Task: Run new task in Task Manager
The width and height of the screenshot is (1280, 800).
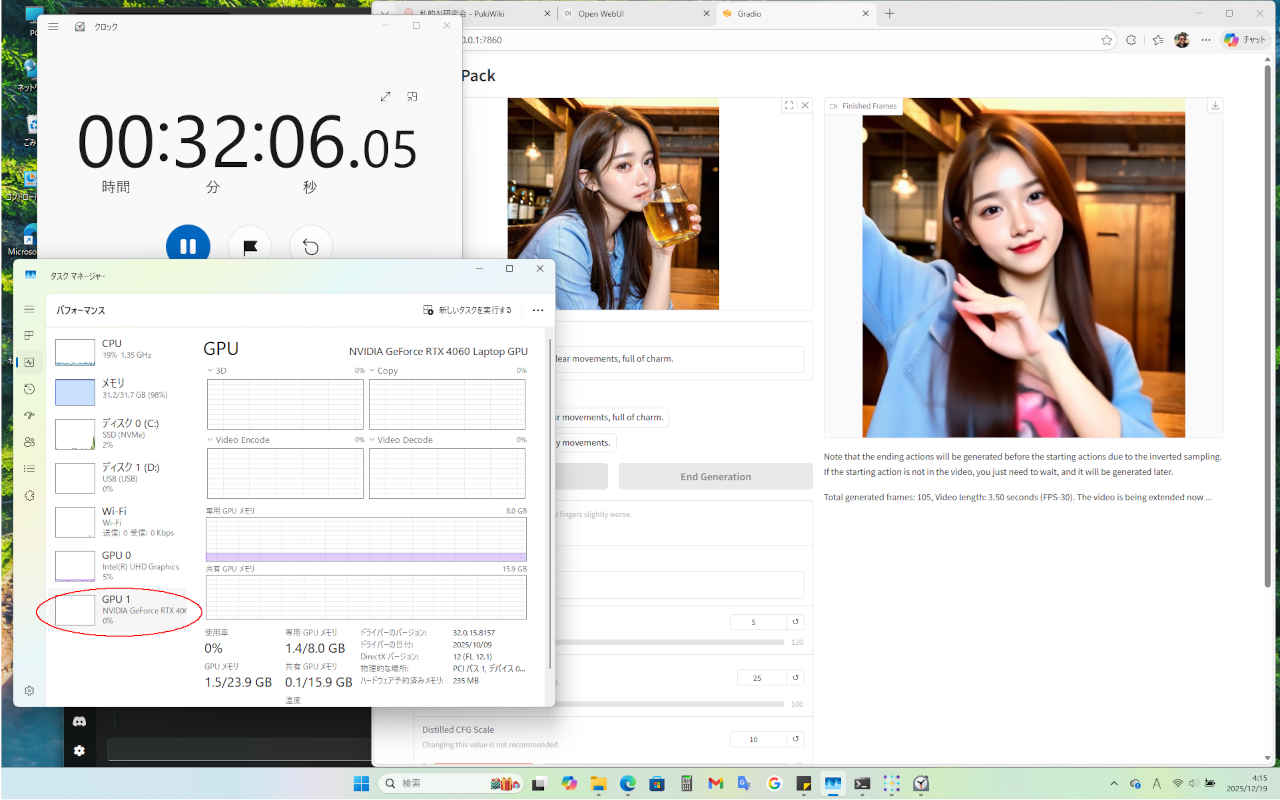Action: pos(467,310)
